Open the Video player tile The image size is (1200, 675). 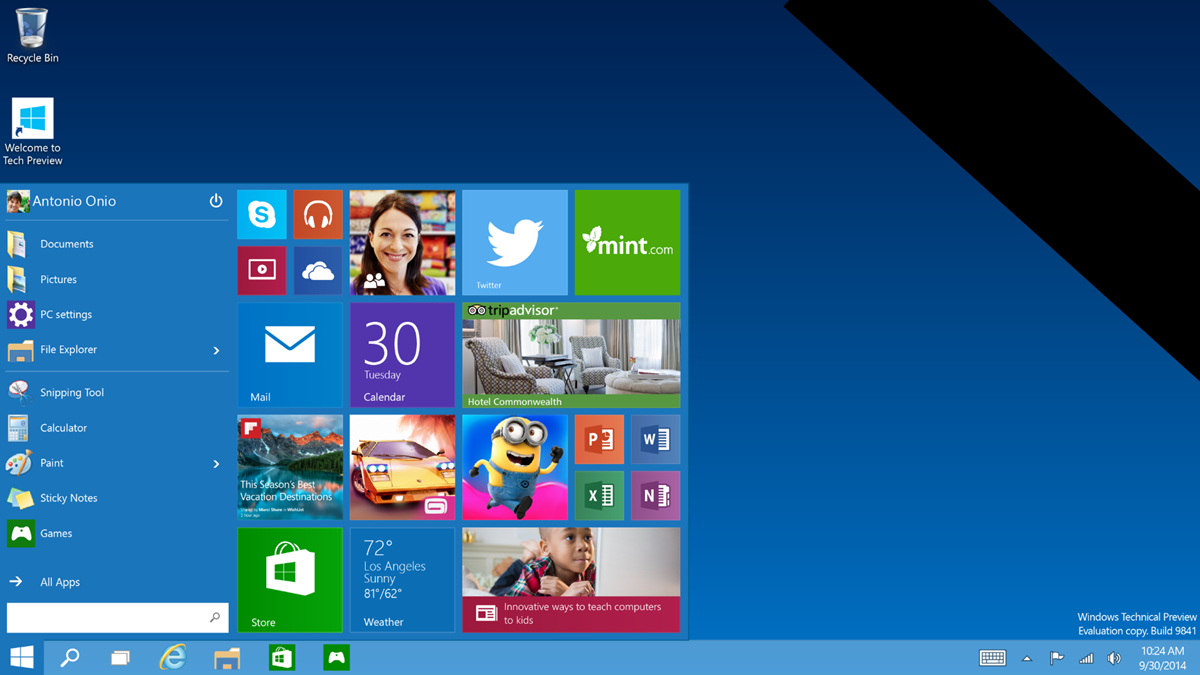(x=262, y=270)
